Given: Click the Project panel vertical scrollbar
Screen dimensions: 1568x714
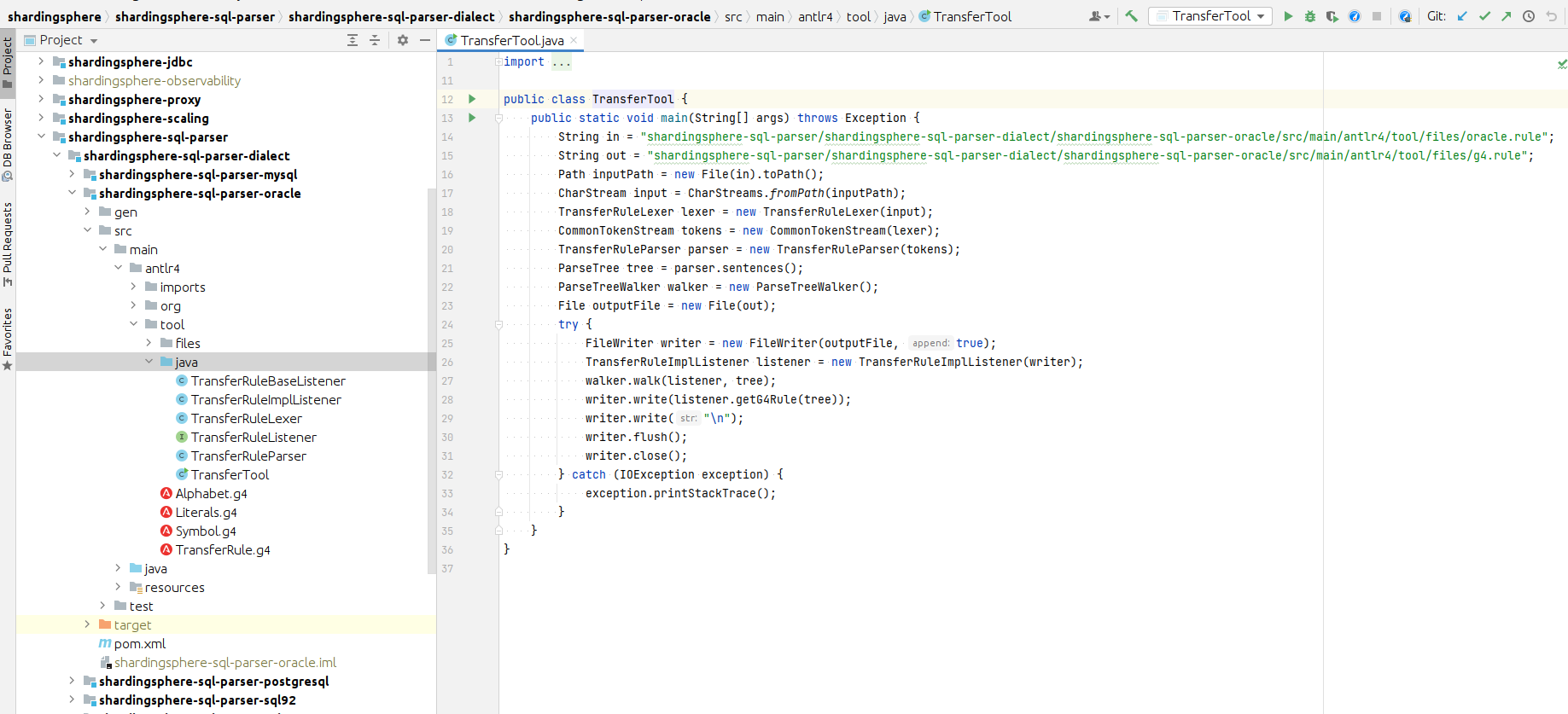Looking at the screenshot, I should click(x=431, y=381).
